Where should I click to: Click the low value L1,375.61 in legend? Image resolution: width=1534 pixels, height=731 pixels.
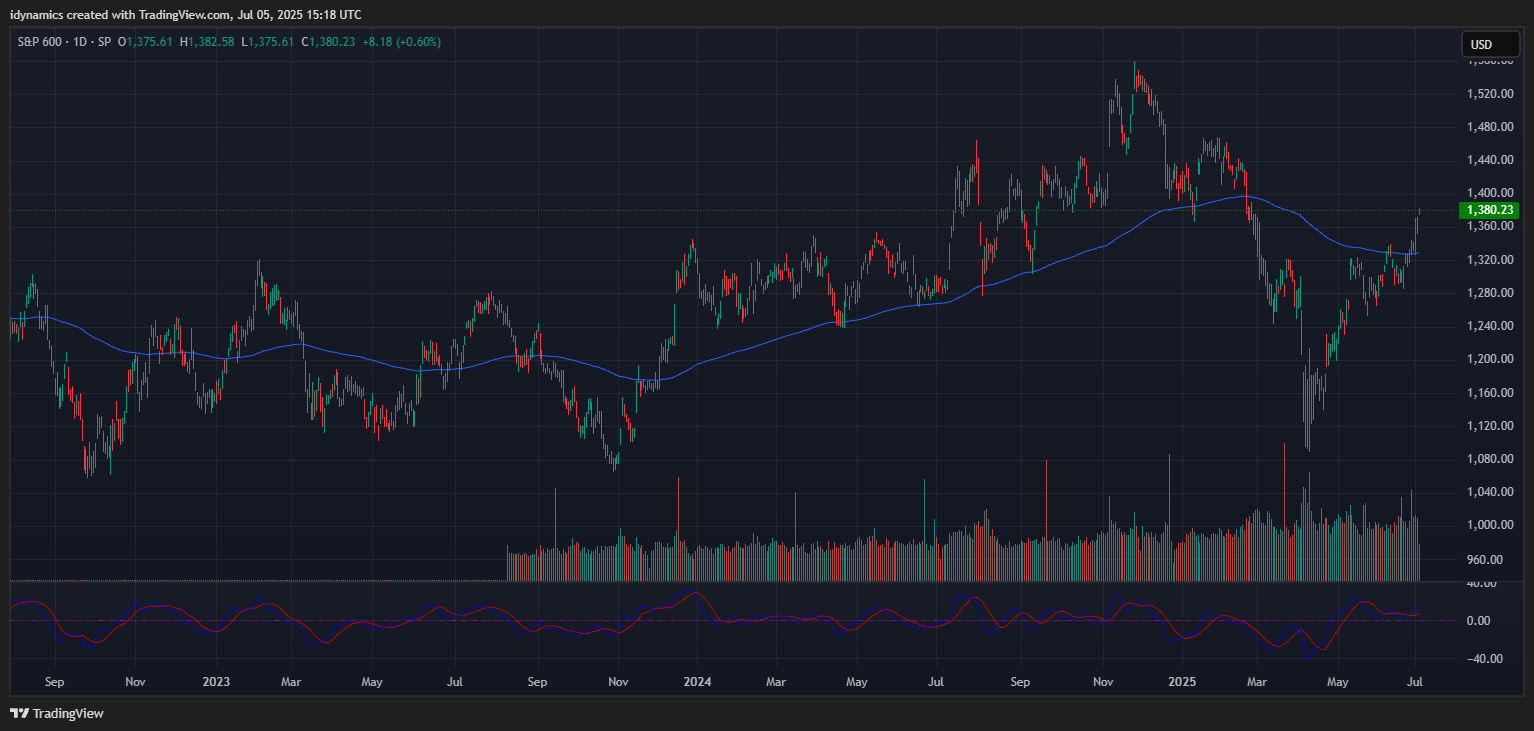(x=268, y=42)
